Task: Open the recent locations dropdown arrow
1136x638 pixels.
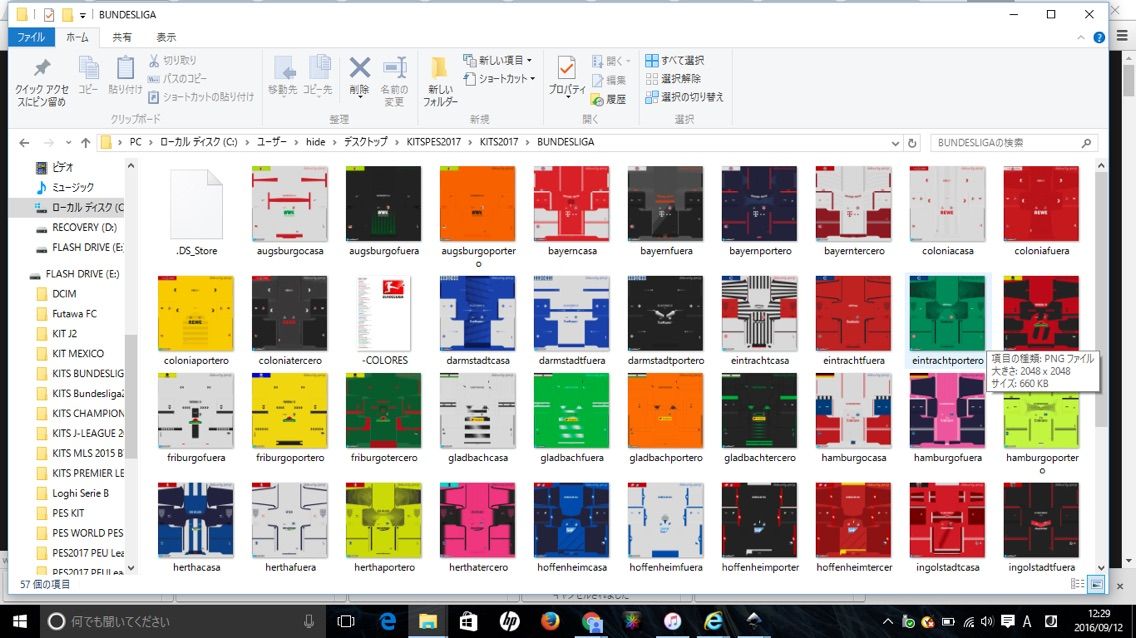Action: pos(68,143)
